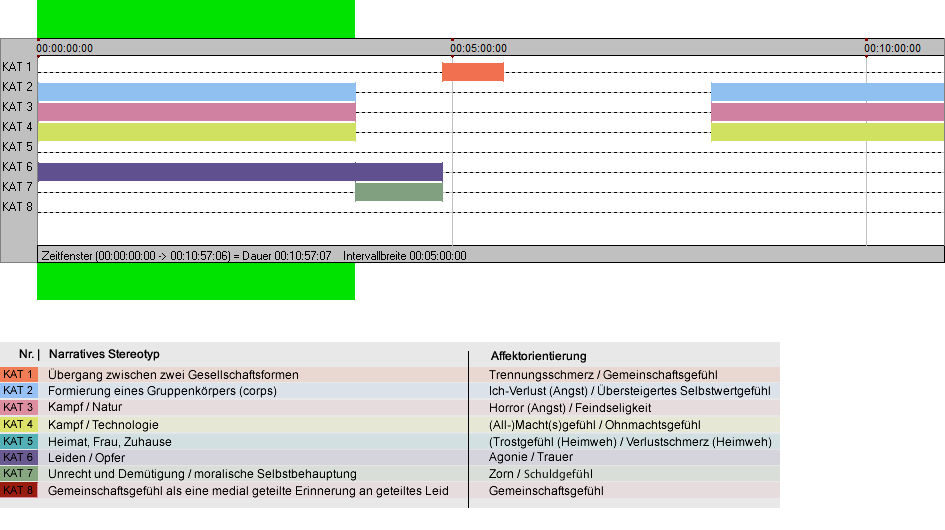Select the KAT 5 timeline row label
This screenshot has height=530, width=945.
17,147
